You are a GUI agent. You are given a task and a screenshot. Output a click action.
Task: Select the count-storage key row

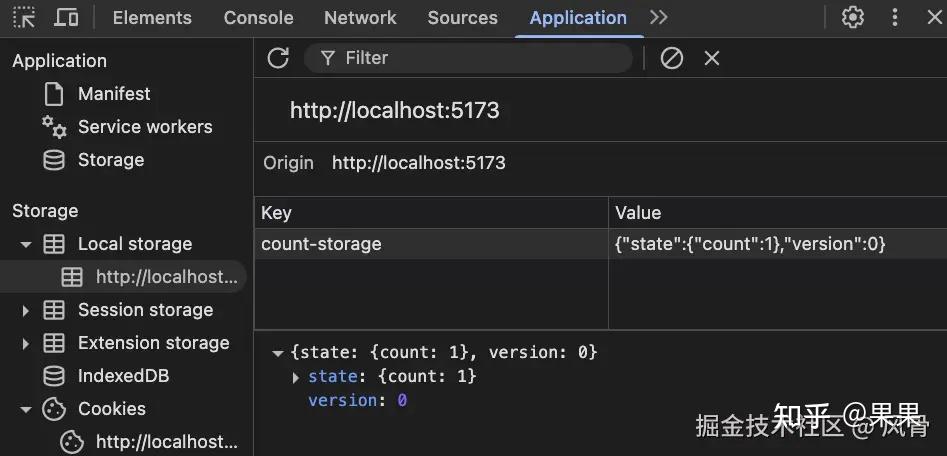point(321,244)
